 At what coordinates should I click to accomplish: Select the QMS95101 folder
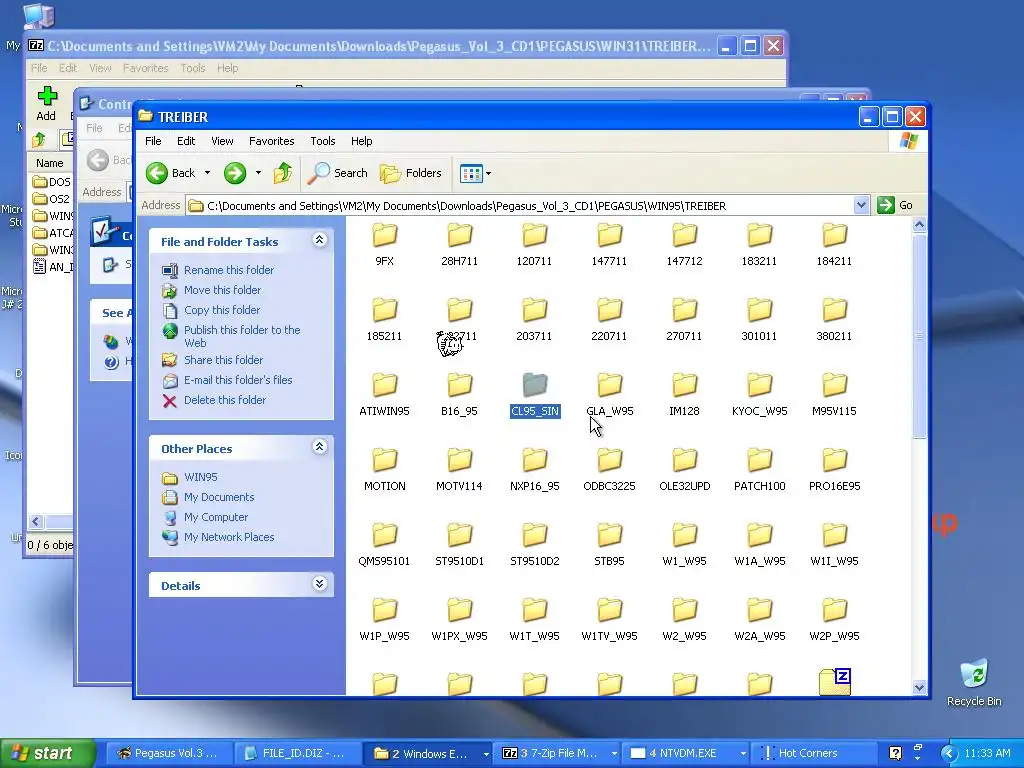(x=385, y=544)
